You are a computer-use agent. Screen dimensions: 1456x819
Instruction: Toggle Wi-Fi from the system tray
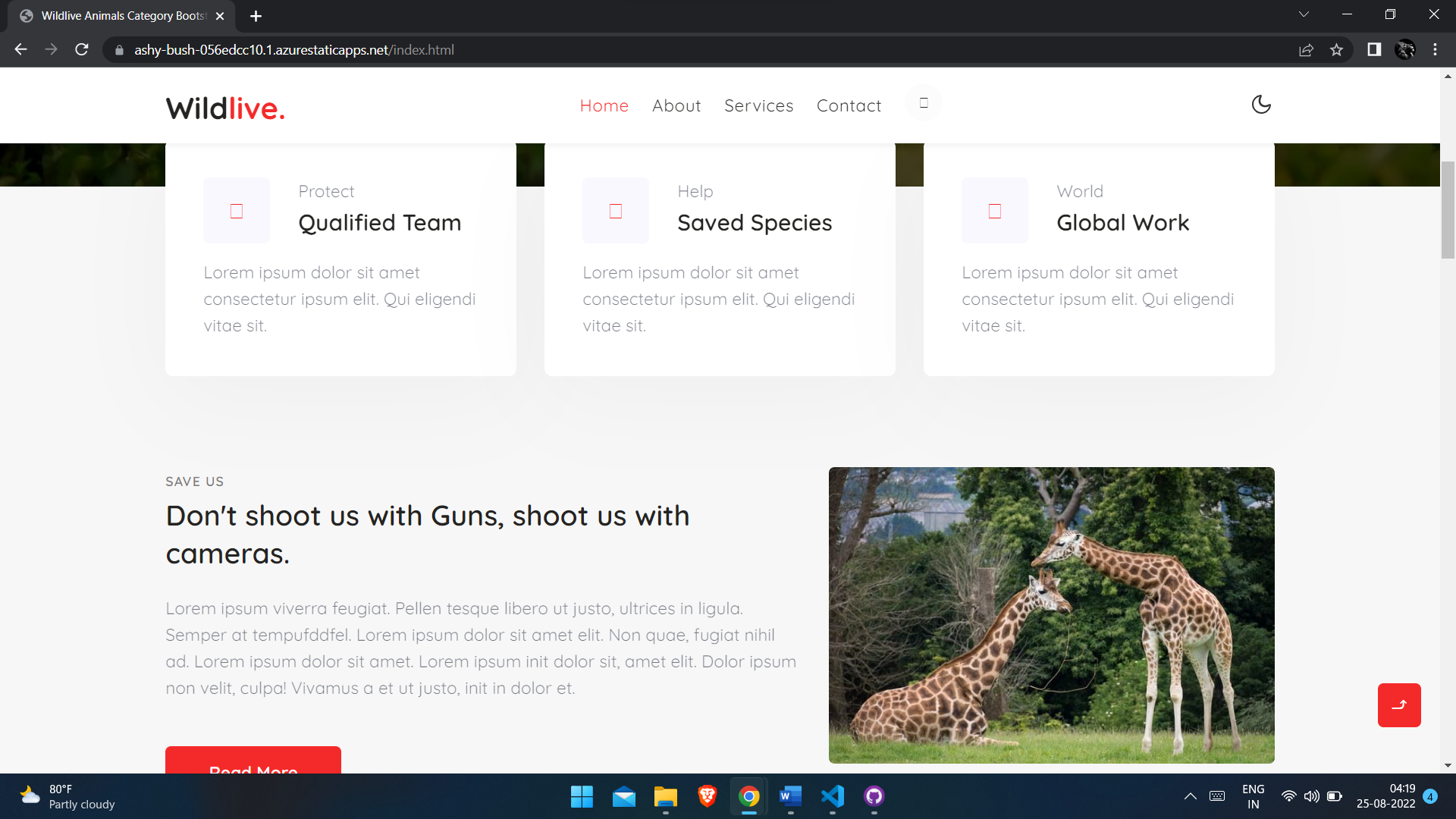coord(1288,796)
